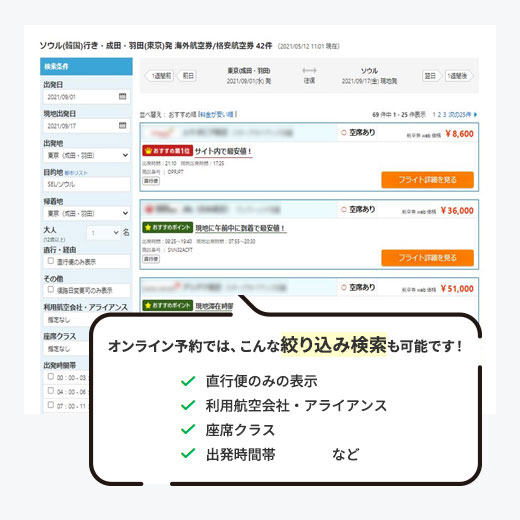Viewport: 520px width, 520px height.
Task: Click 現地に午前中に到着で最安値！ link
Action: coord(240,228)
